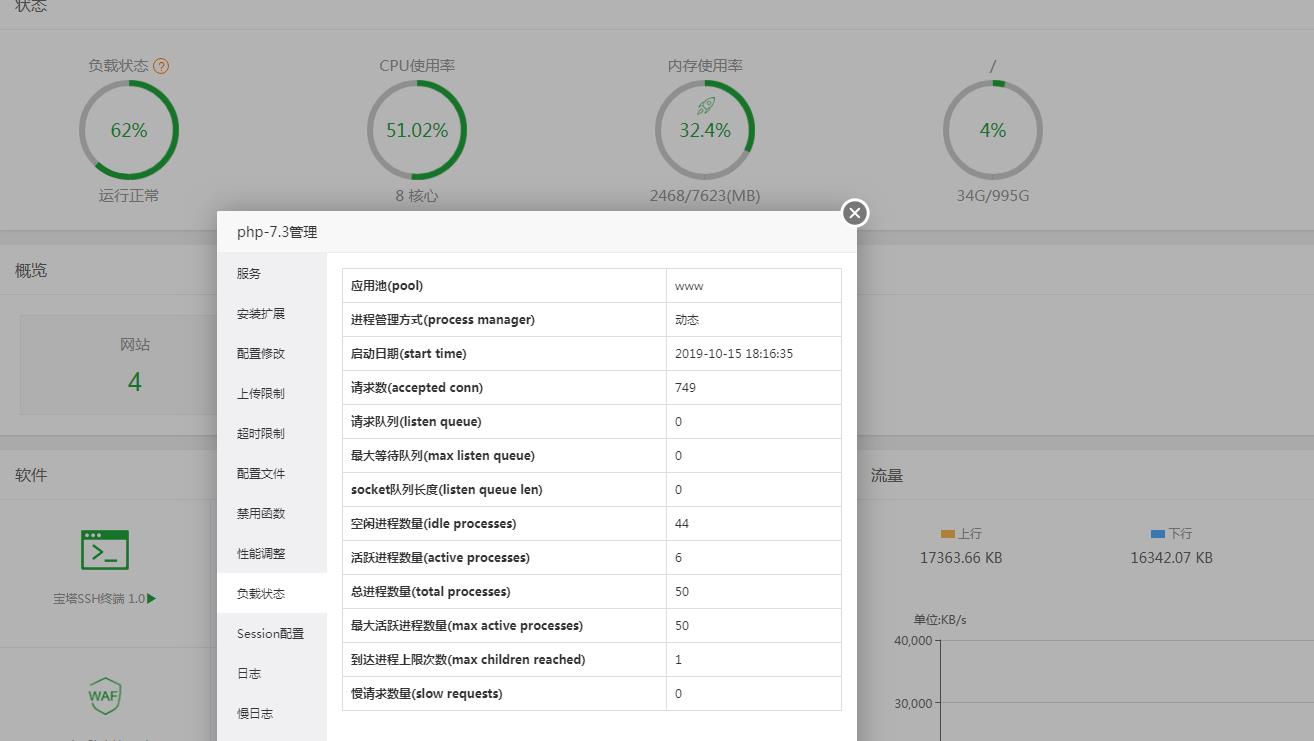Toggle the 上行 upstream legend swatch
This screenshot has width=1314, height=741.
tap(948, 534)
